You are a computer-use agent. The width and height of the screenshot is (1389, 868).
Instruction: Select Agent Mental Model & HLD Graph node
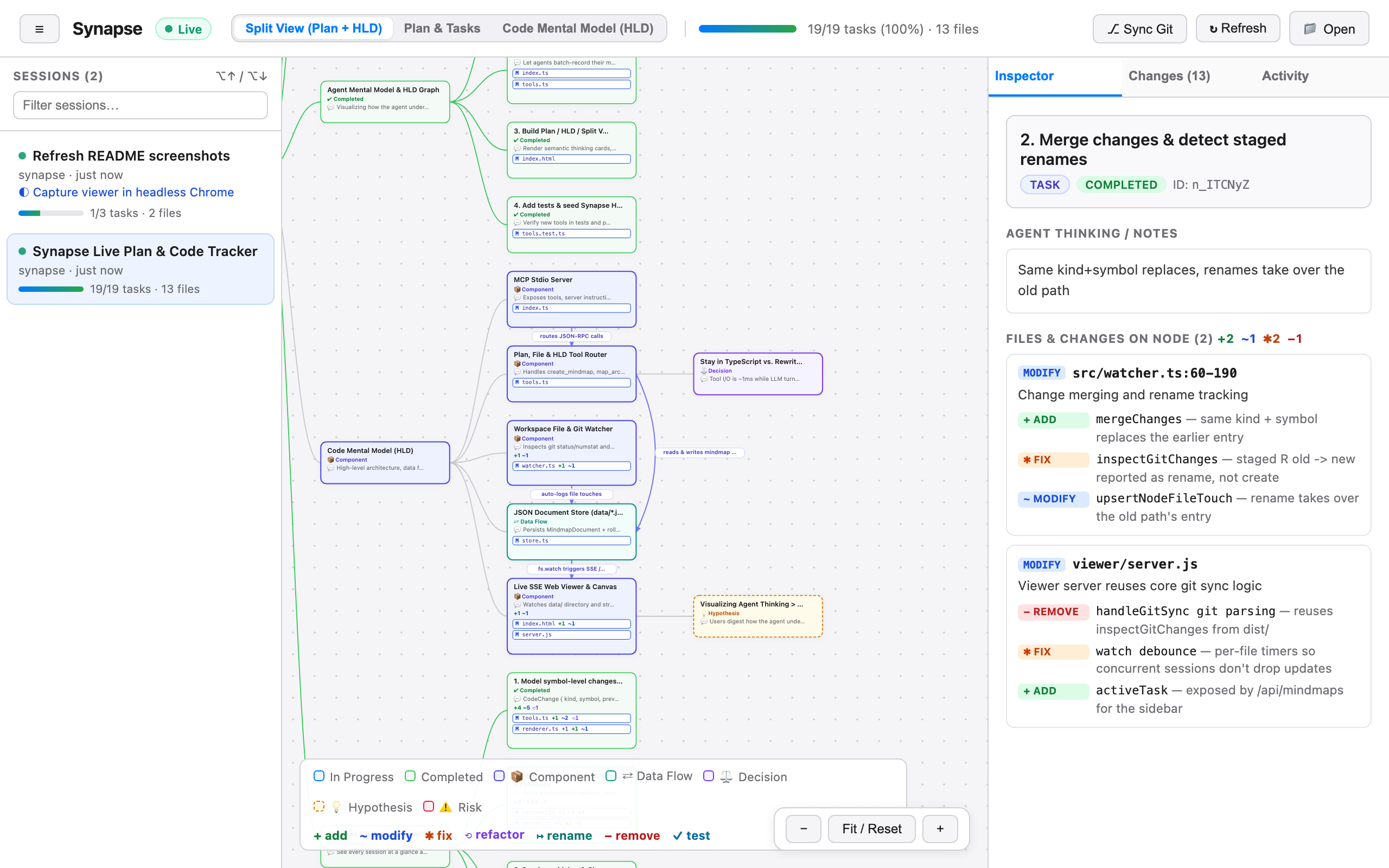click(385, 101)
